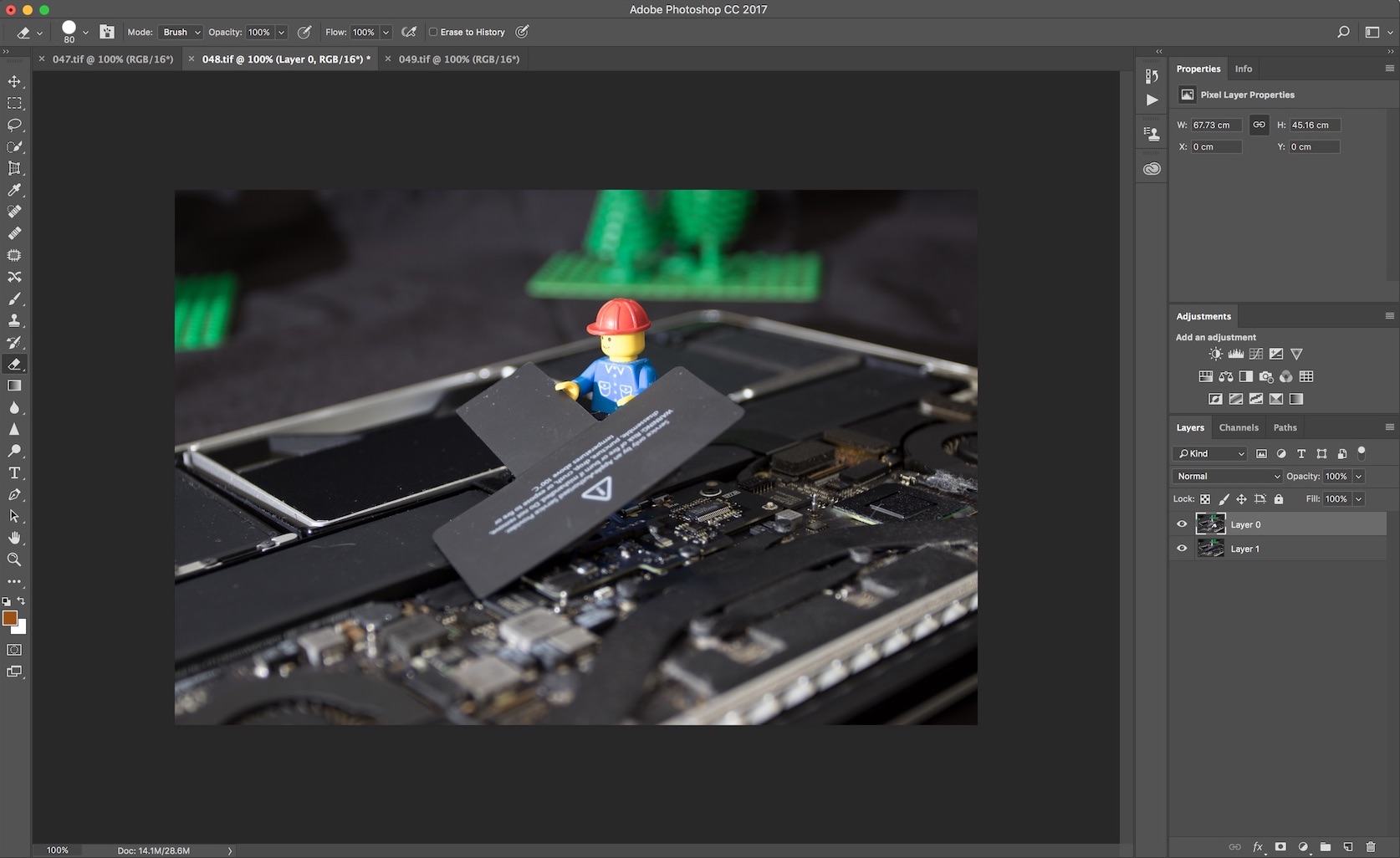
Task: Toggle Quick Mask mode
Action: (x=14, y=650)
